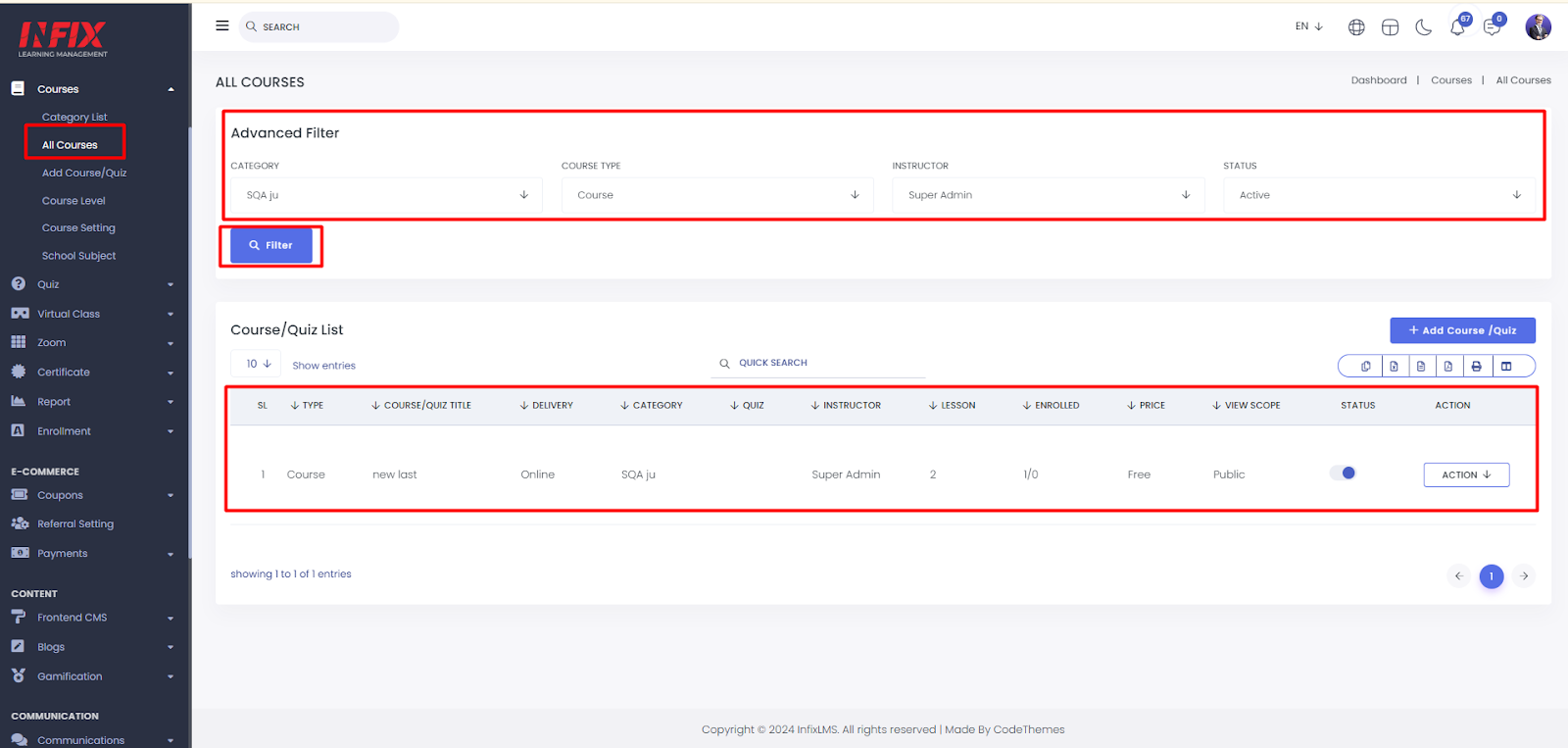Click the Infix LMS logo
The image size is (1568, 748).
pos(63,39)
